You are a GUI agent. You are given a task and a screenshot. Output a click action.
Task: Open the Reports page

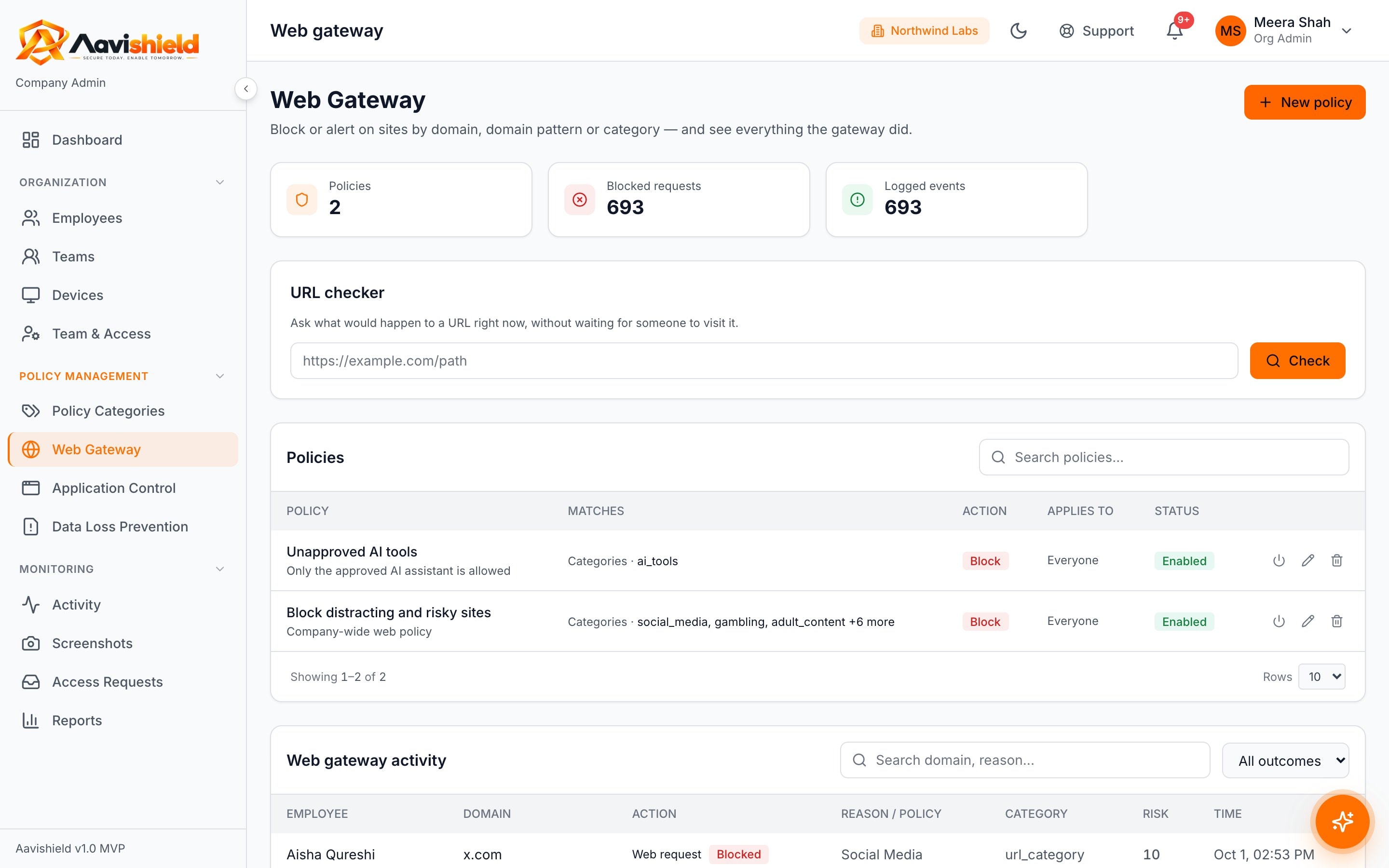tap(123, 720)
